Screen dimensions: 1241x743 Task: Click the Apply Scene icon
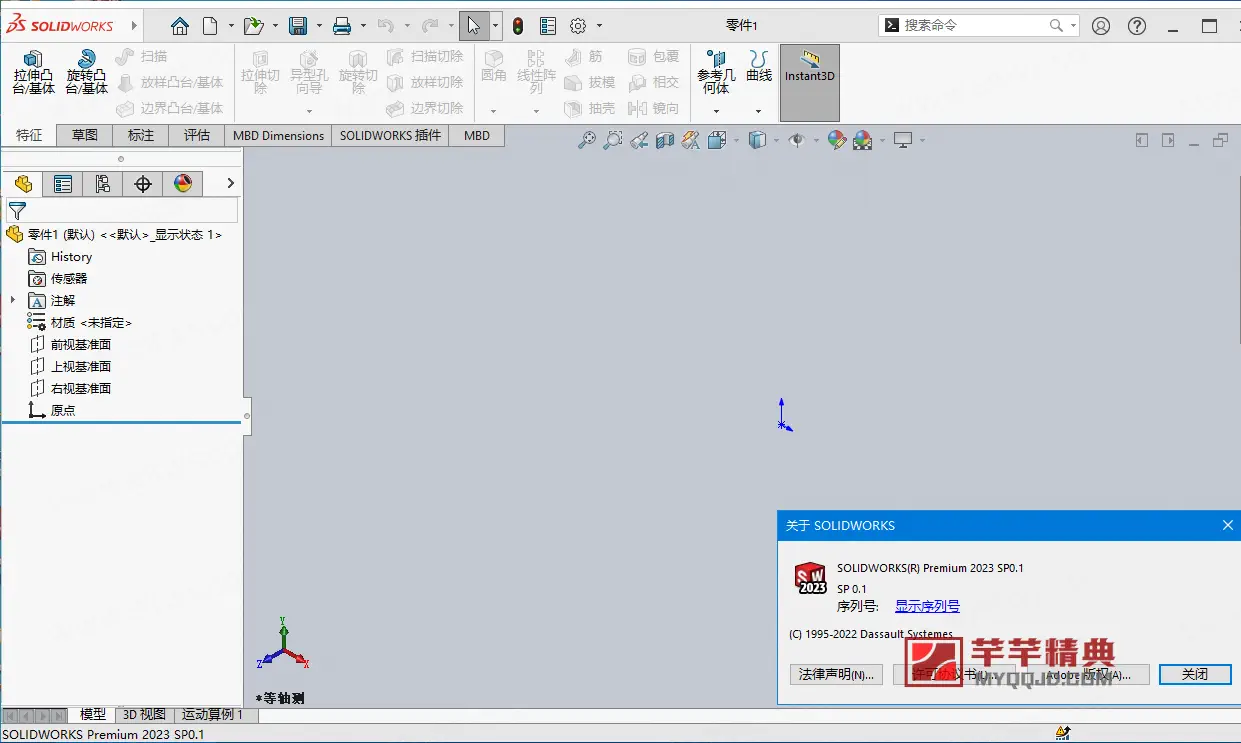tap(862, 141)
